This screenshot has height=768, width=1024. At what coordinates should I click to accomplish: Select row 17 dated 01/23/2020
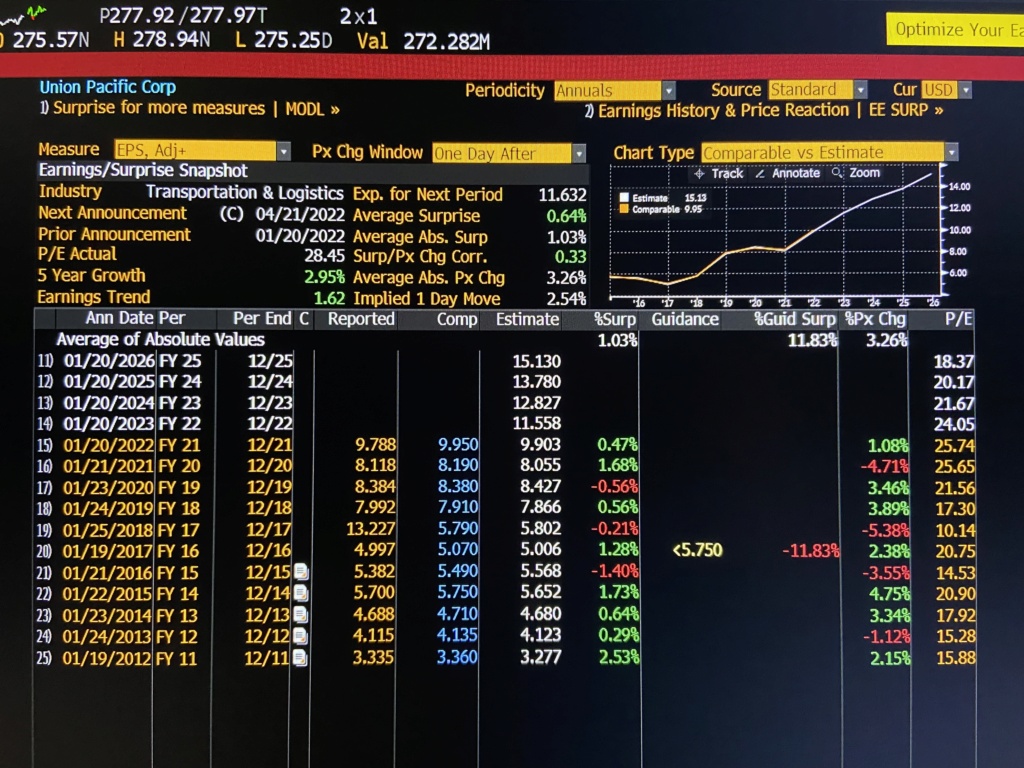pyautogui.click(x=505, y=487)
